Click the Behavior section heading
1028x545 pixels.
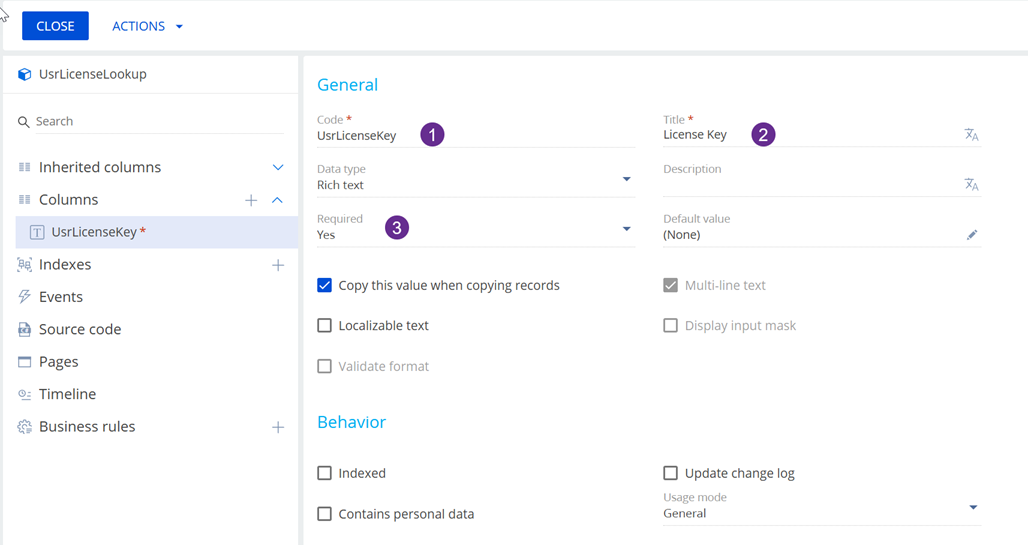tap(351, 422)
